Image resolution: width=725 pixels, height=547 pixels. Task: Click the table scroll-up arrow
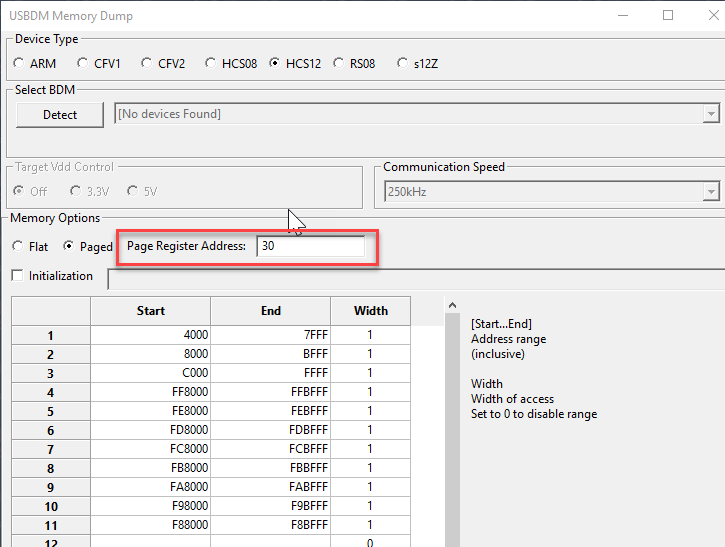[x=453, y=305]
